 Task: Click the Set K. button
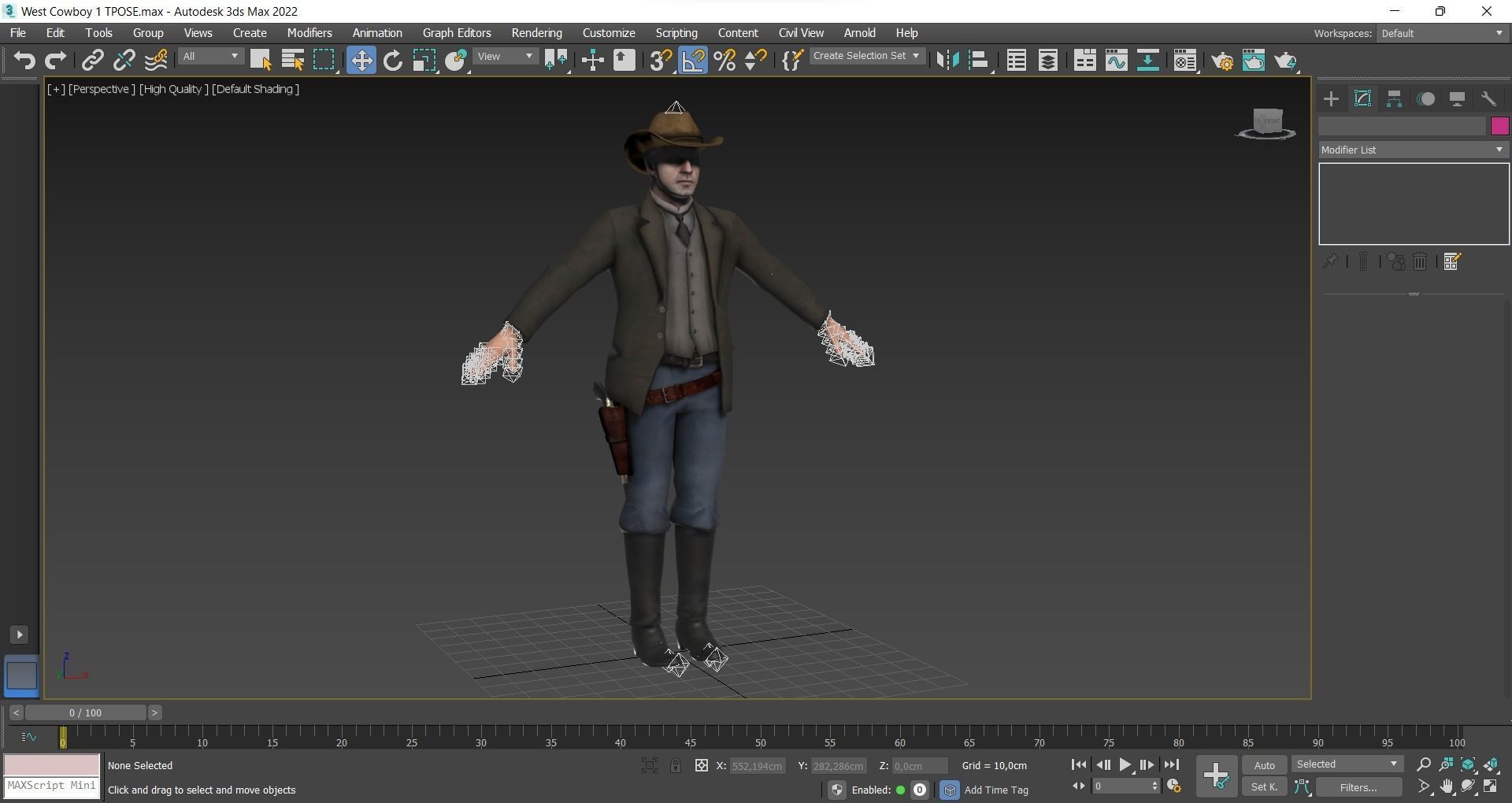coord(1264,786)
